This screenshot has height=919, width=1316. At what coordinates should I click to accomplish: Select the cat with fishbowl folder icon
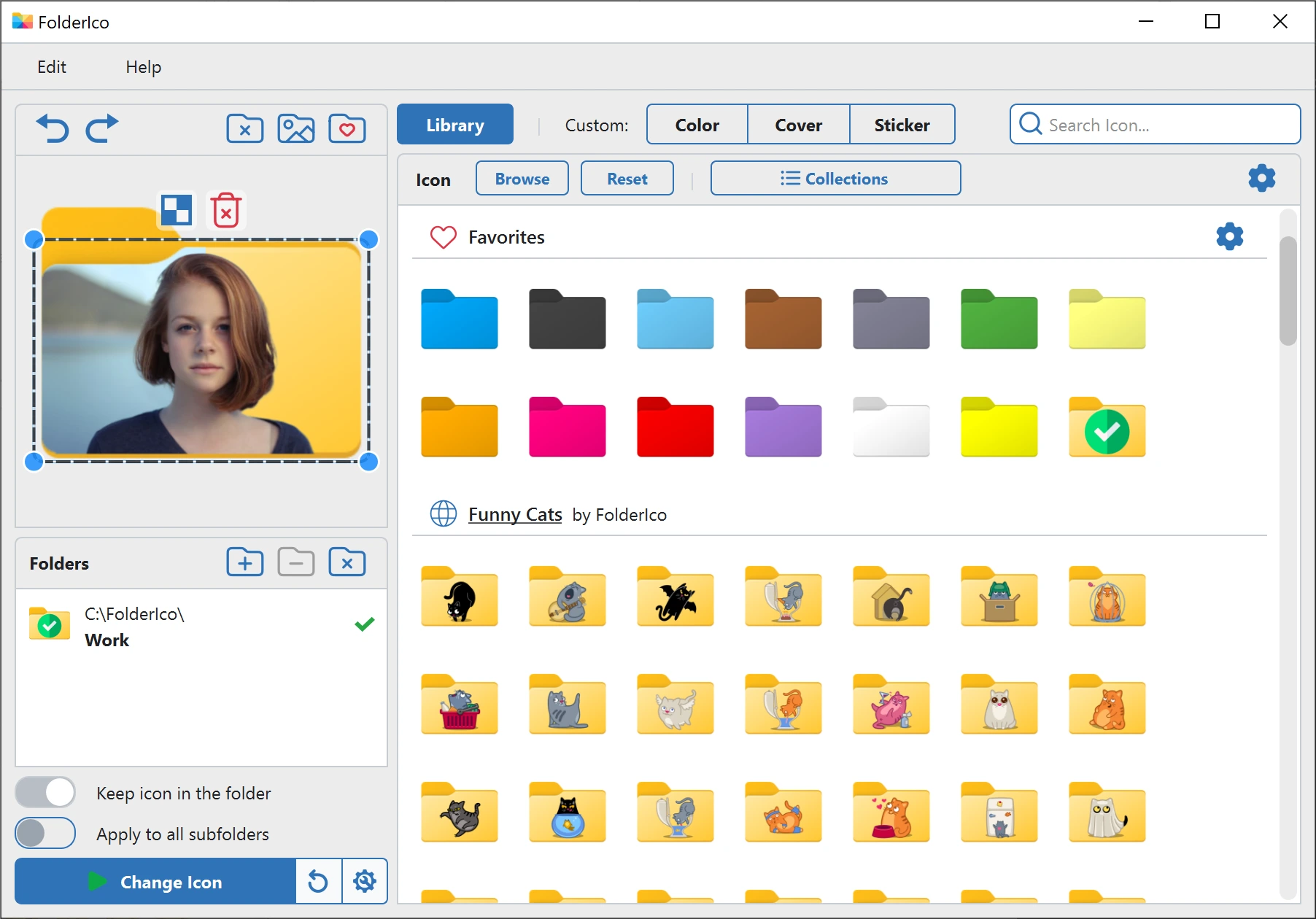(x=568, y=813)
